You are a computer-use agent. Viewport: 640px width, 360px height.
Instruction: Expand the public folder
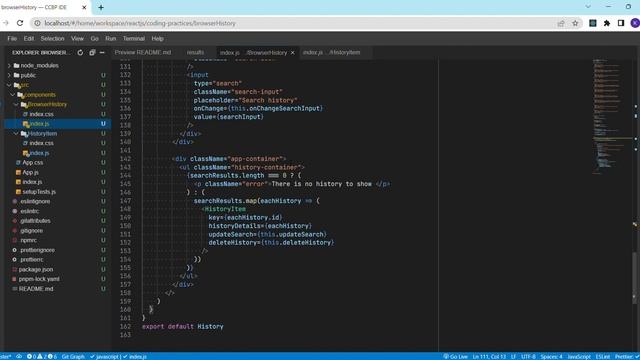[x=28, y=75]
